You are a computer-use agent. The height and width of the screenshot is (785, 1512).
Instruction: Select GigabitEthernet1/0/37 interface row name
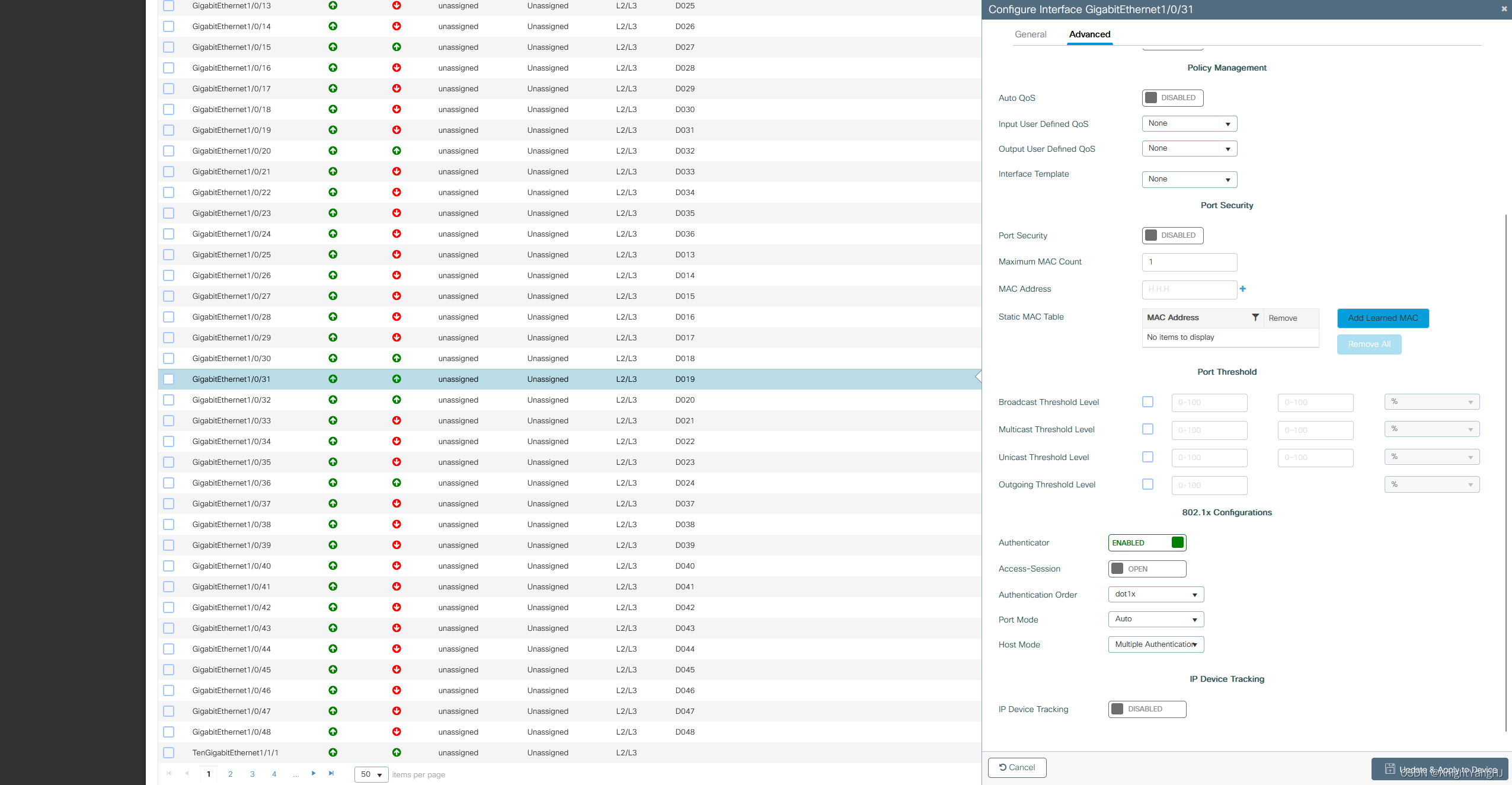point(231,503)
